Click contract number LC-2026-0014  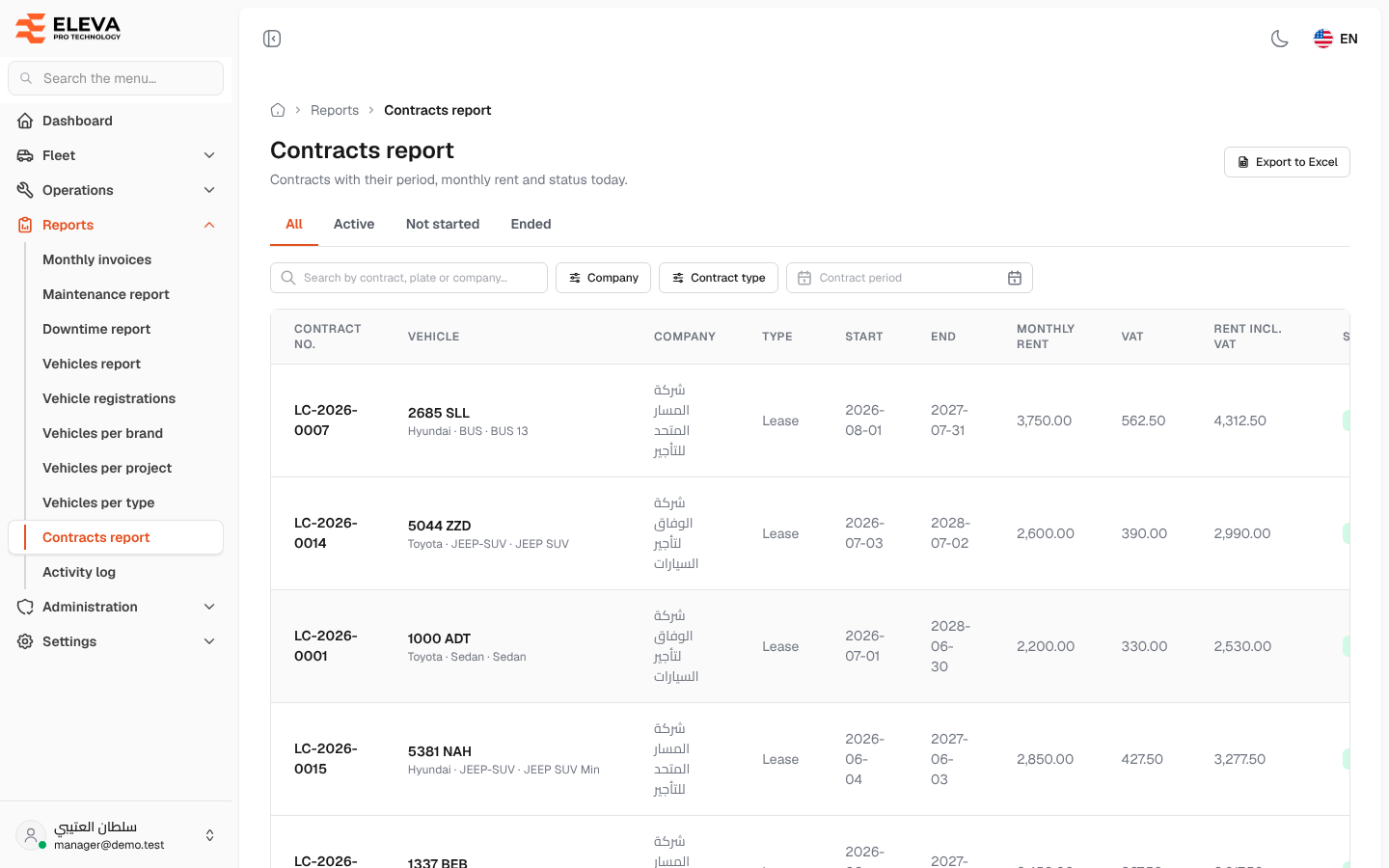click(x=326, y=533)
